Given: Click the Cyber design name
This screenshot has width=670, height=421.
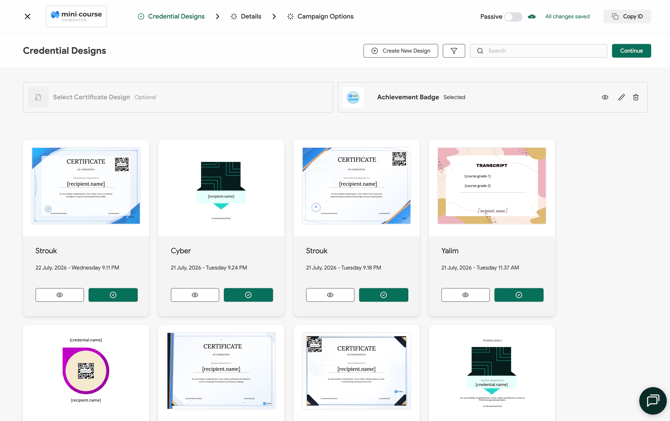Looking at the screenshot, I should click(181, 251).
